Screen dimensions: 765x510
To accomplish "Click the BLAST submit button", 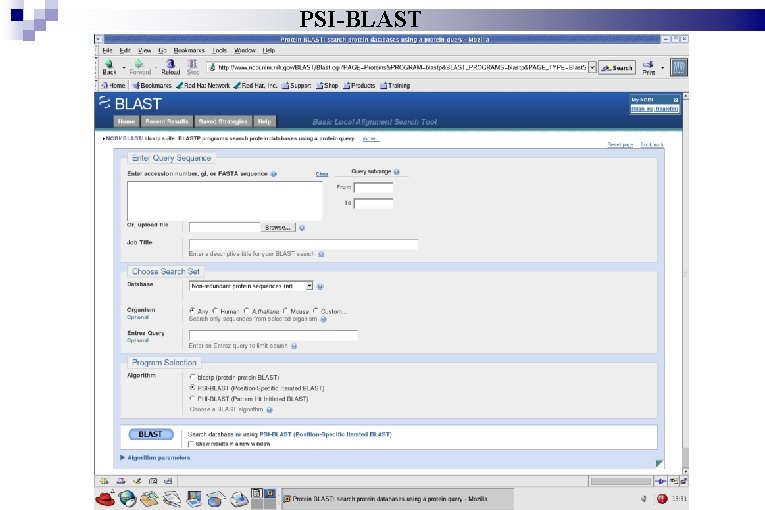I will [x=151, y=434].
